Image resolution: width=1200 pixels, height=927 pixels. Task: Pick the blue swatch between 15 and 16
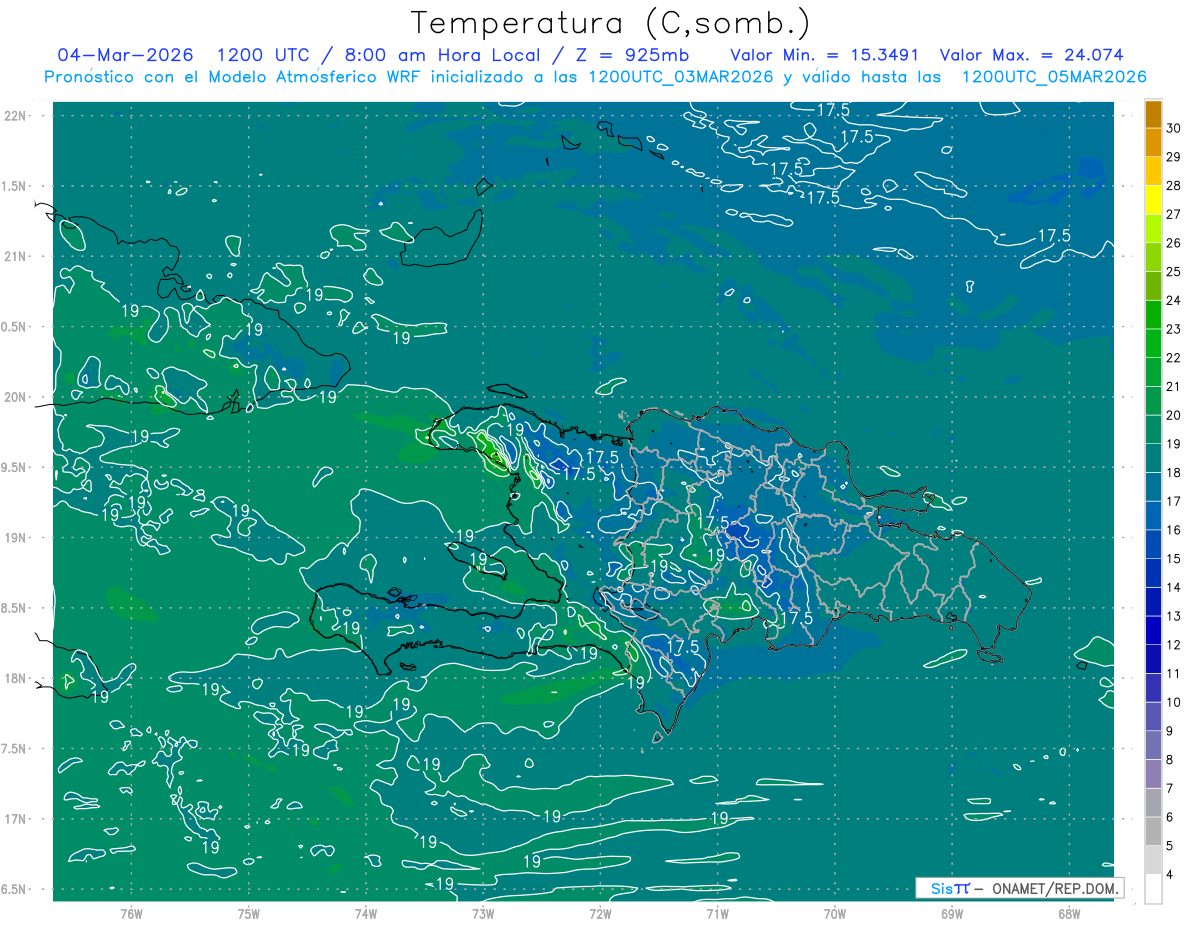1153,545
